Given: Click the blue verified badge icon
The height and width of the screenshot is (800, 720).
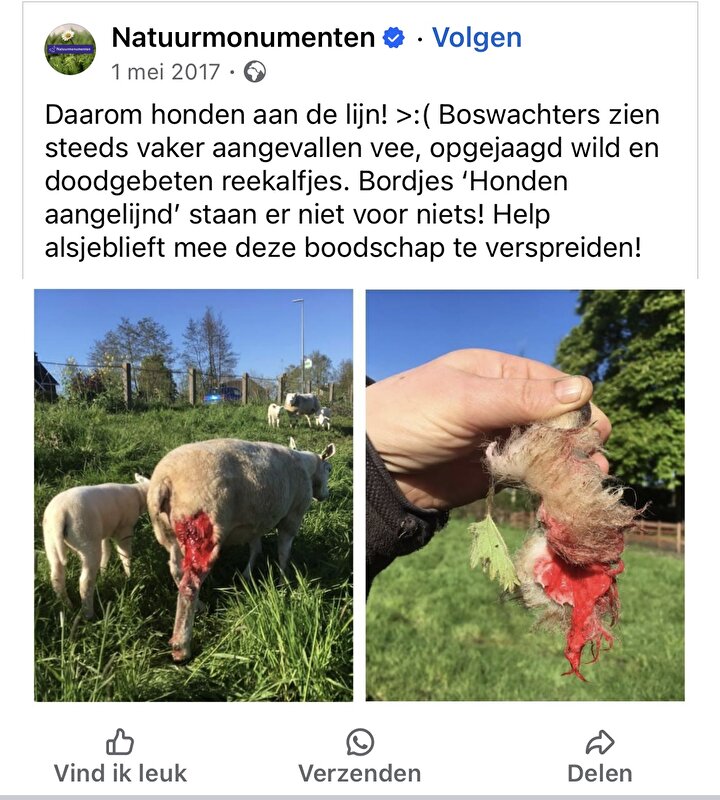Looking at the screenshot, I should [393, 38].
